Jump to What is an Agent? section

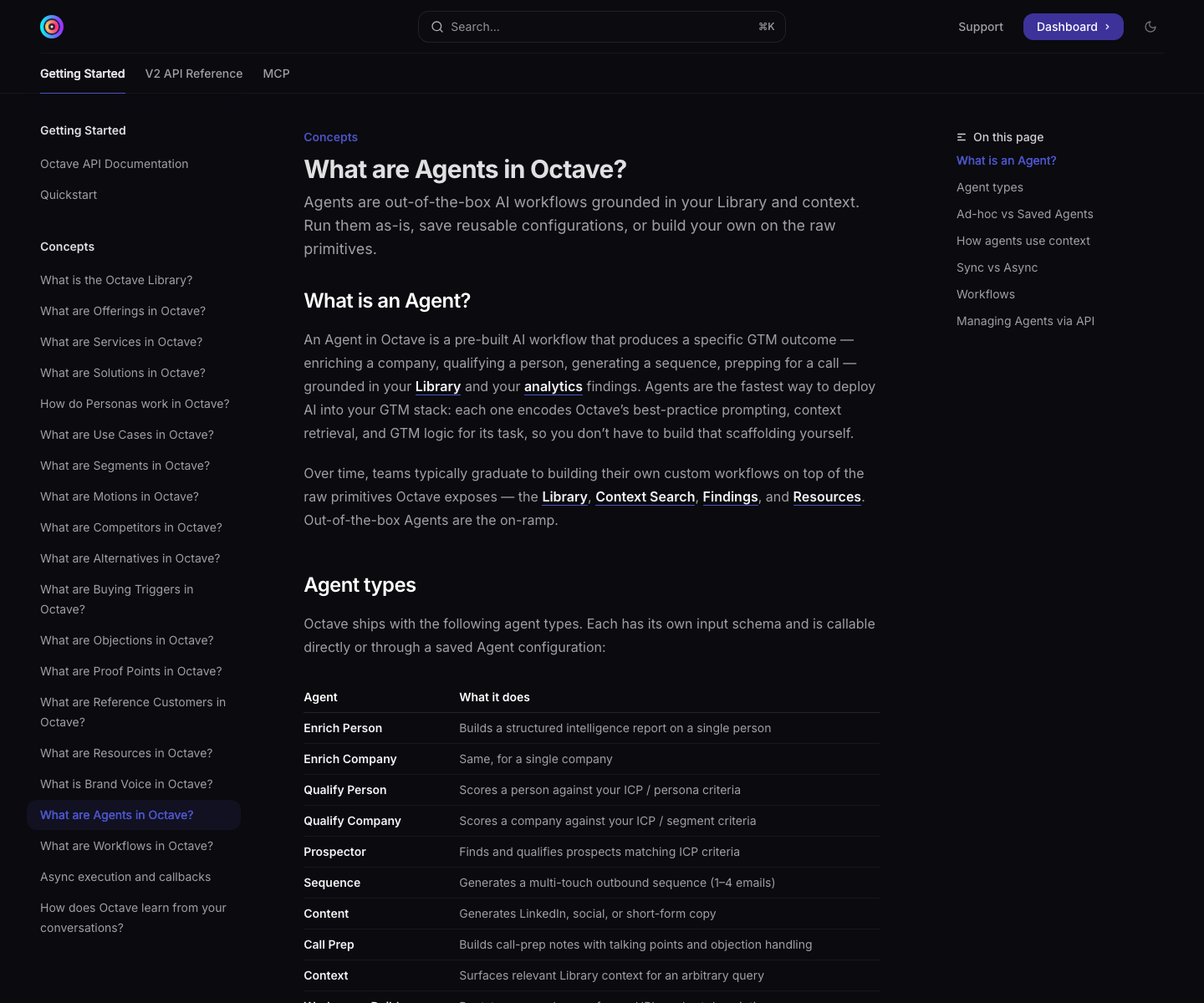click(x=1007, y=160)
